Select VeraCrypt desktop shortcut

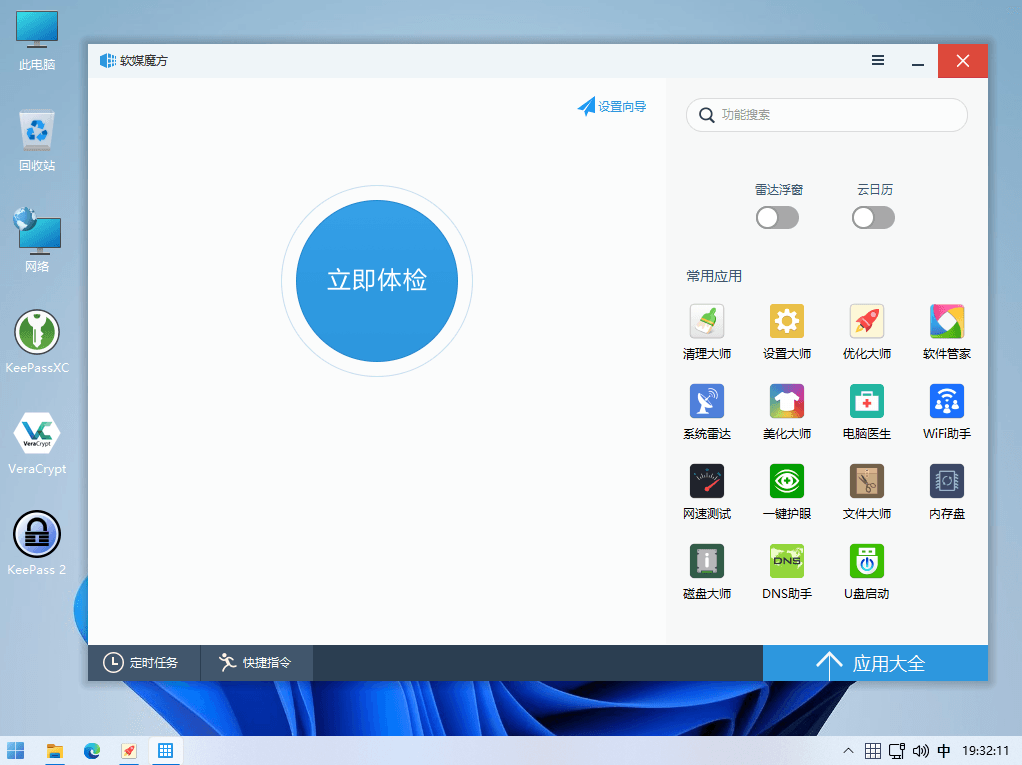37,443
